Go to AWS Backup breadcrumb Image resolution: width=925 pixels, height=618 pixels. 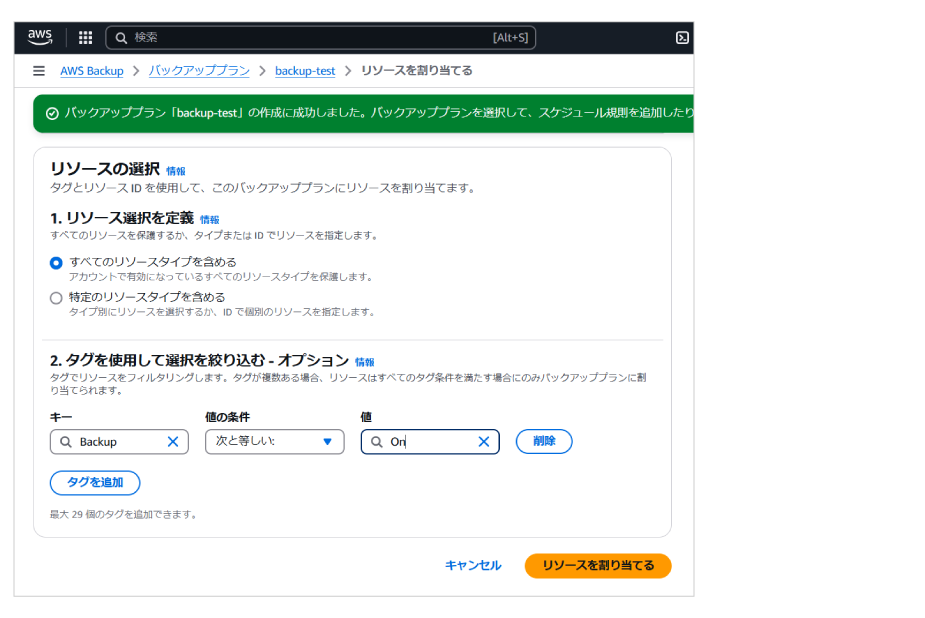tap(92, 71)
